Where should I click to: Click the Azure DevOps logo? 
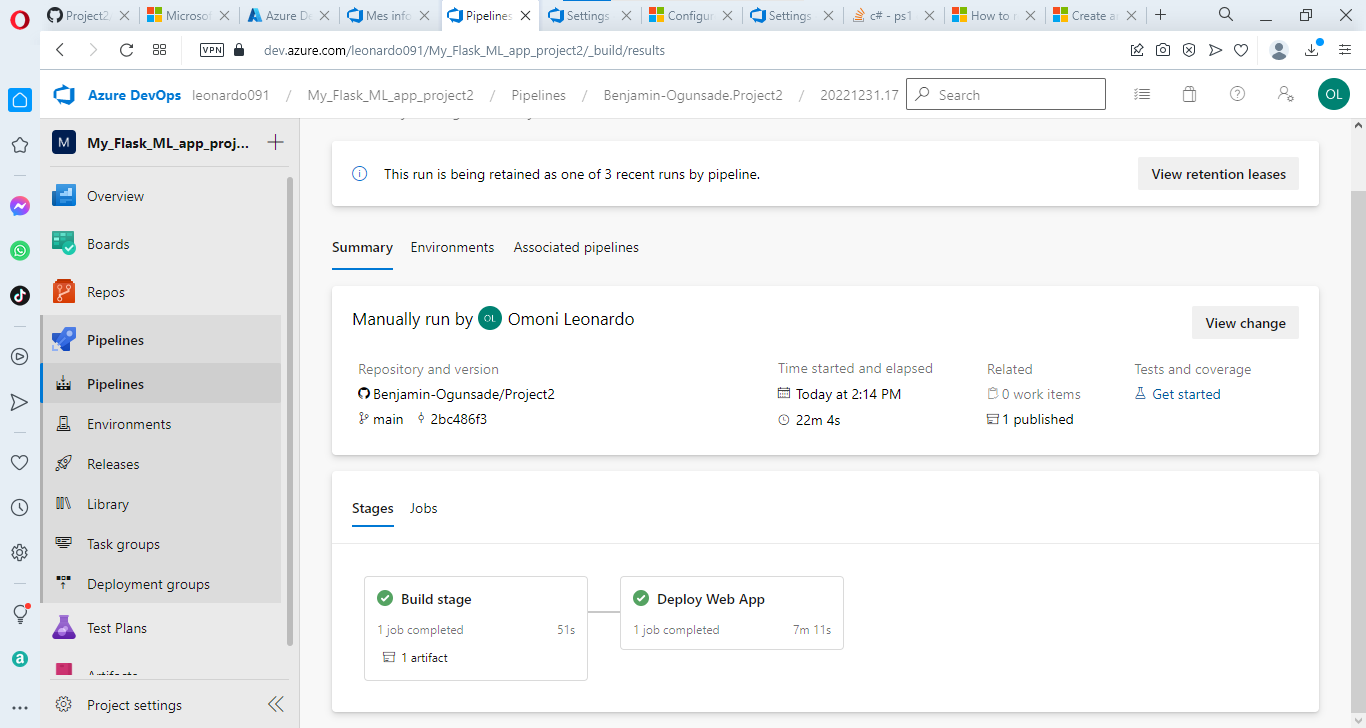point(63,93)
